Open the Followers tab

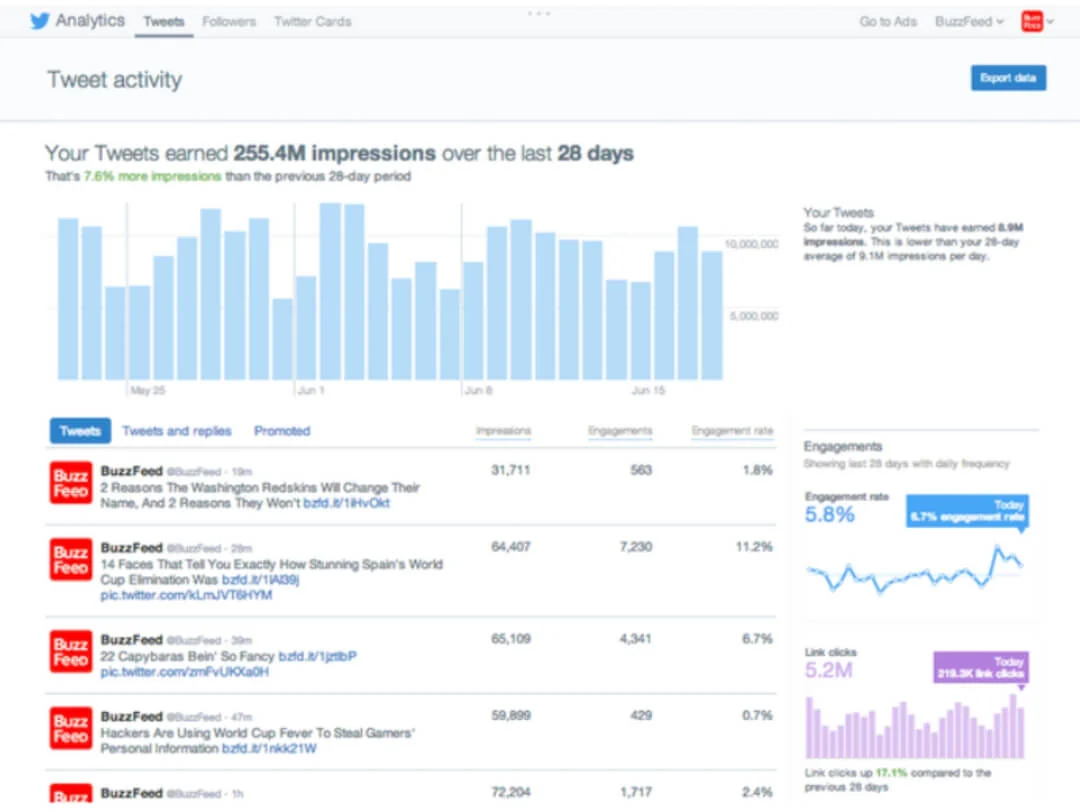pos(229,21)
